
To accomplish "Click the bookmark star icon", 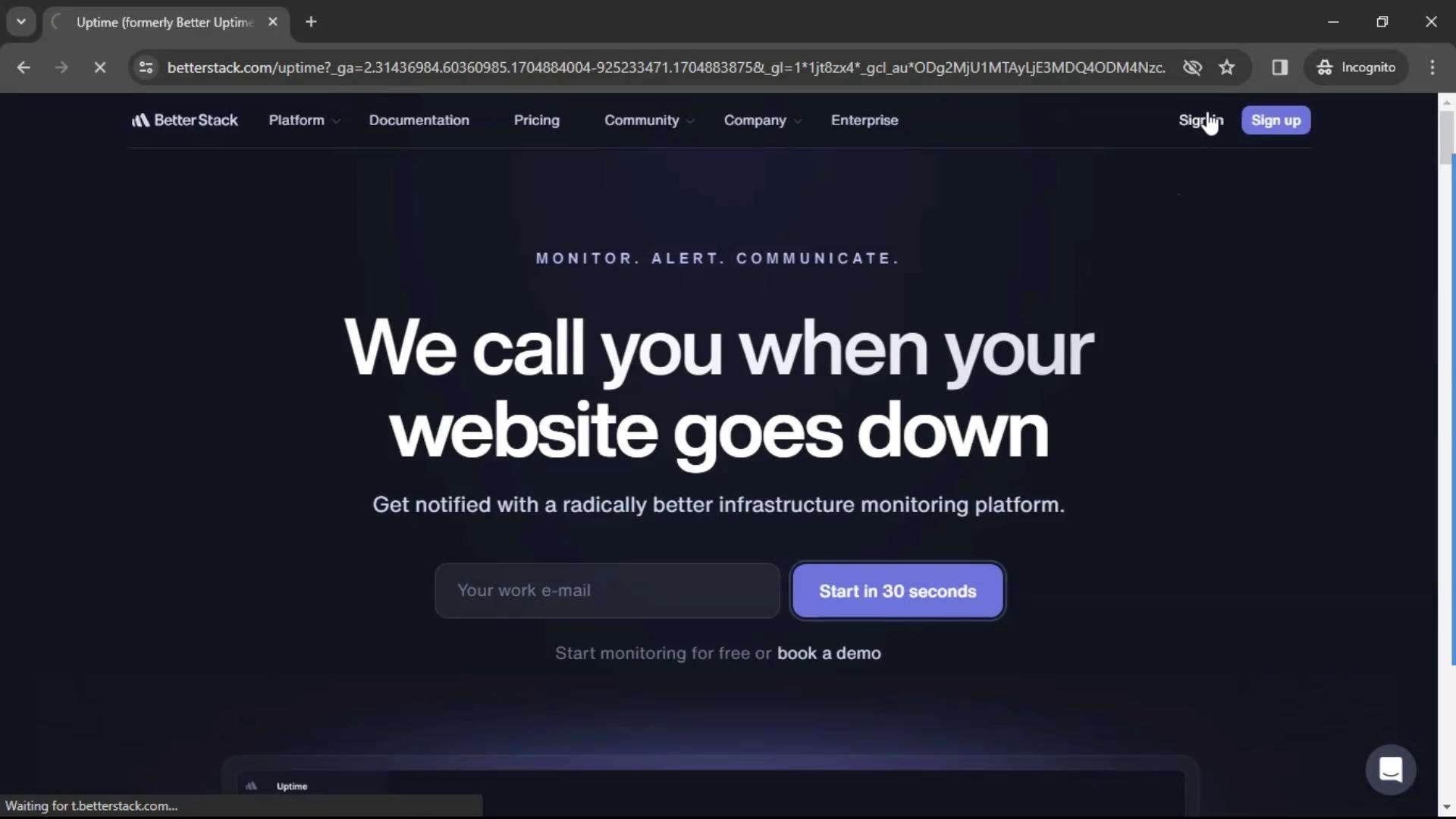I will coord(1227,67).
